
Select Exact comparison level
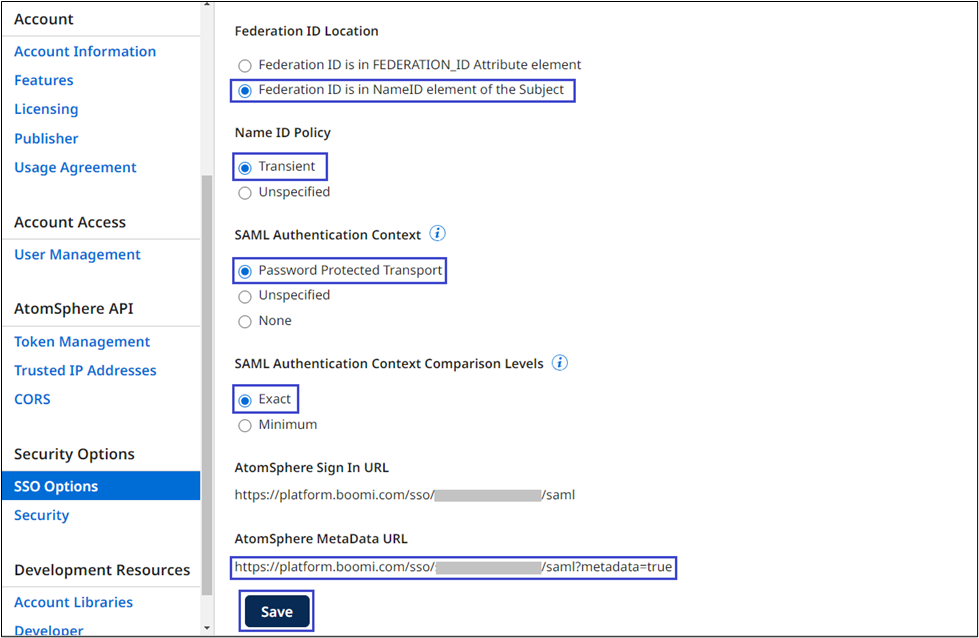(245, 400)
